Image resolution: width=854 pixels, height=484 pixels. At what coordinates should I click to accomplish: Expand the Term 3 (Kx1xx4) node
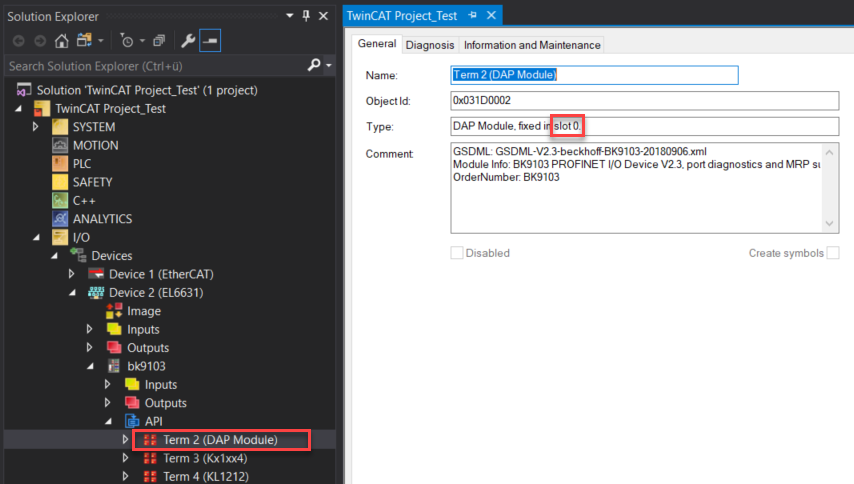[126, 458]
